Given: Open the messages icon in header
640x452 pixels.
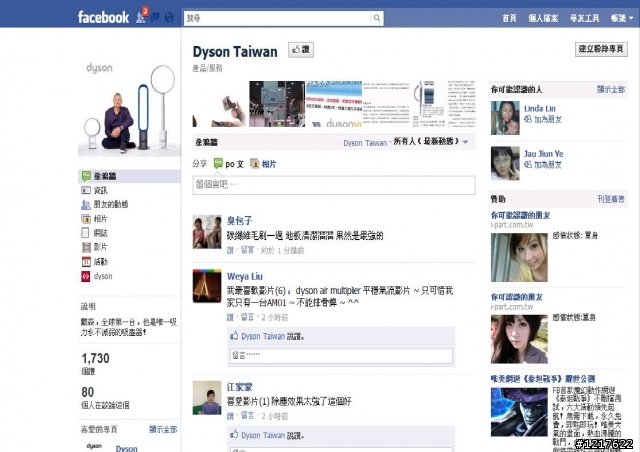Looking at the screenshot, I should 156,18.
